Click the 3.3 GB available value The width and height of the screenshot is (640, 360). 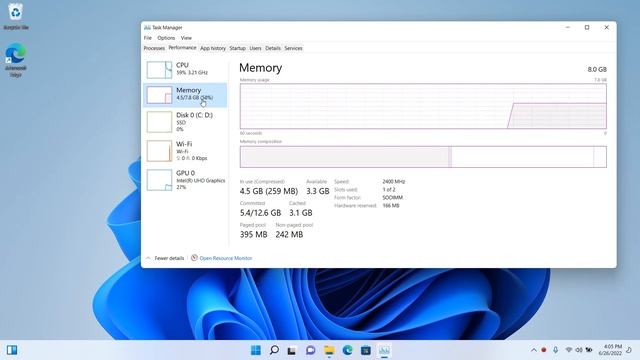pos(318,191)
